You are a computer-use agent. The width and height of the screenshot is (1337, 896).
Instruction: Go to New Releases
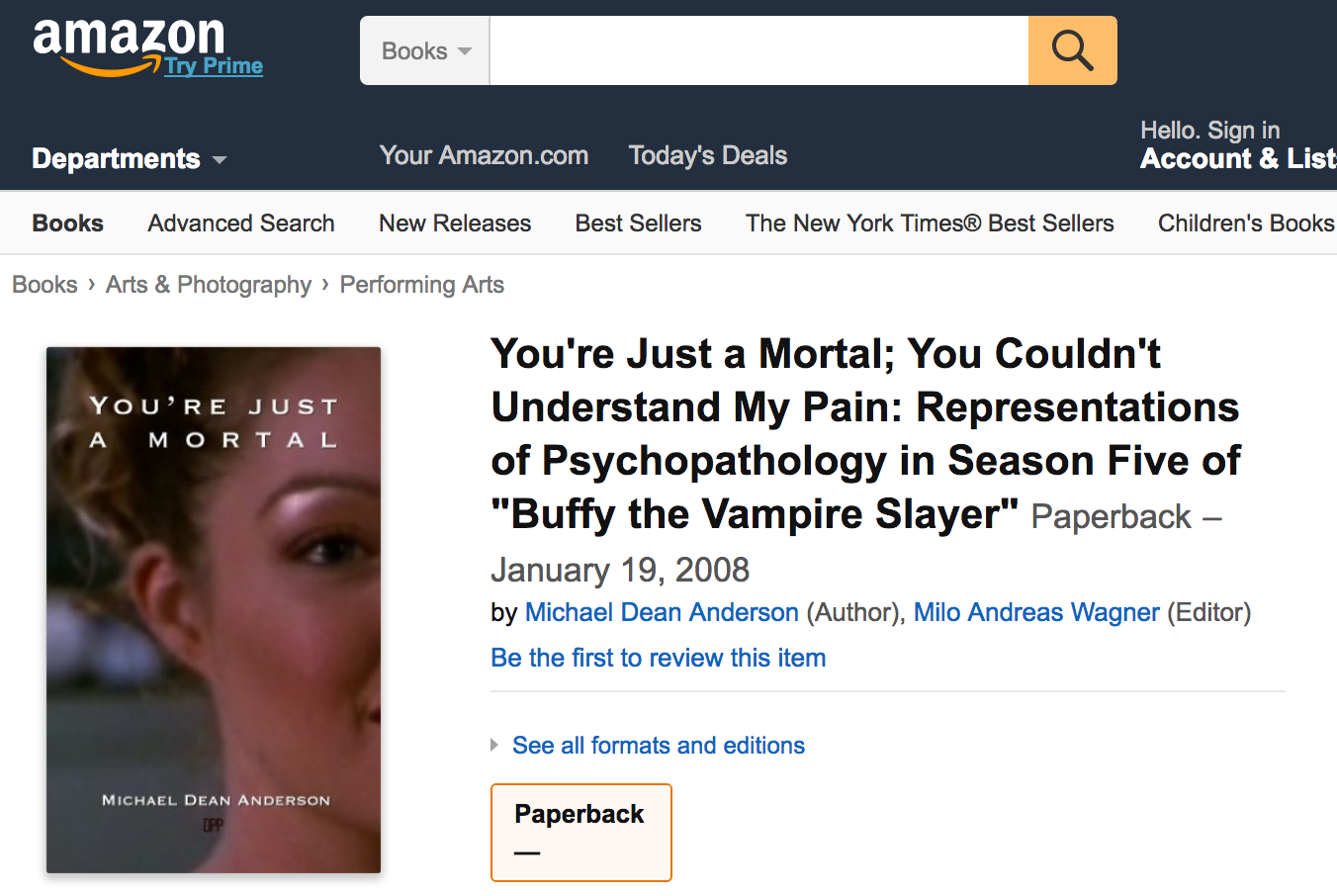click(x=455, y=224)
